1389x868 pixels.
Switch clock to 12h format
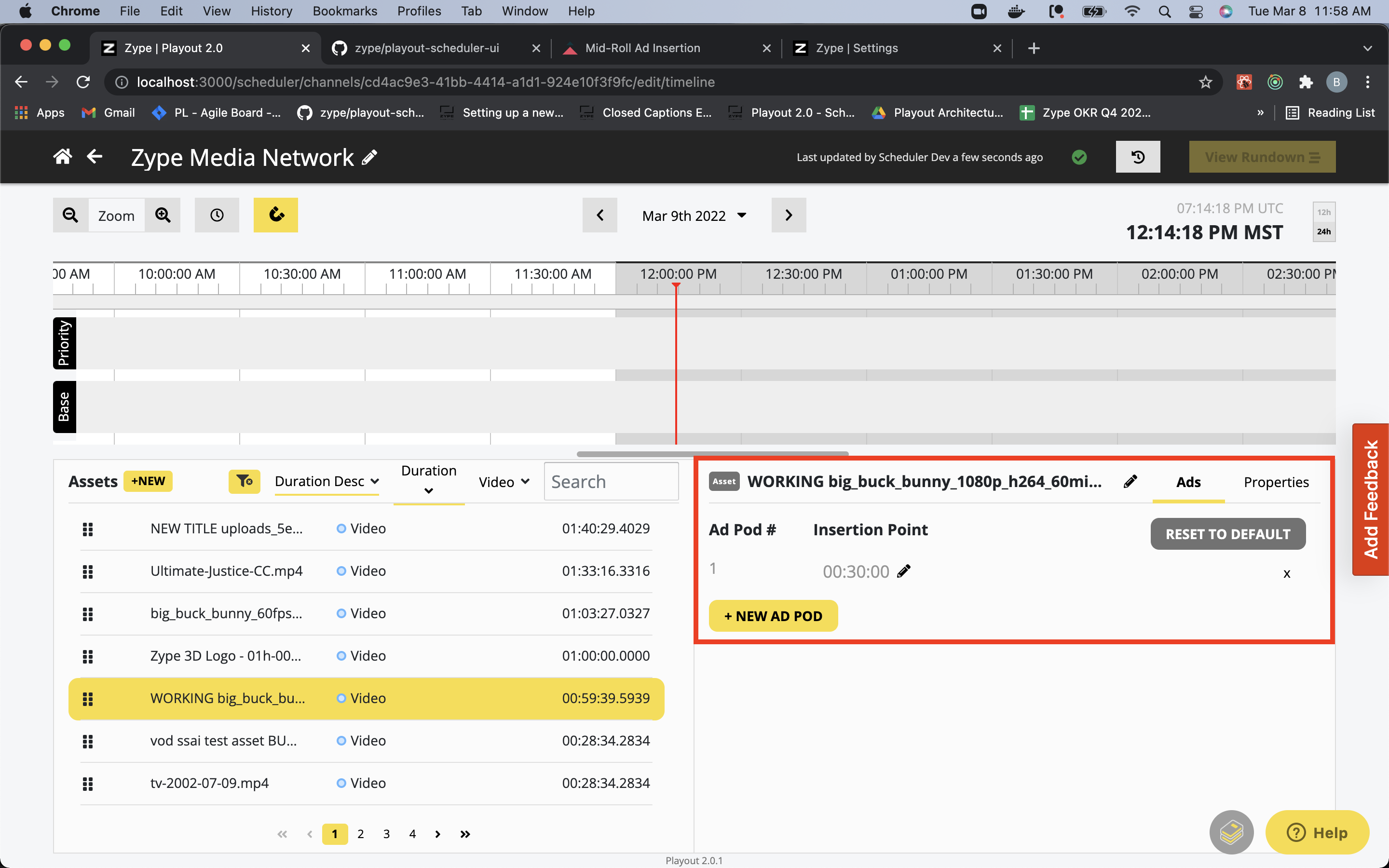(1323, 212)
